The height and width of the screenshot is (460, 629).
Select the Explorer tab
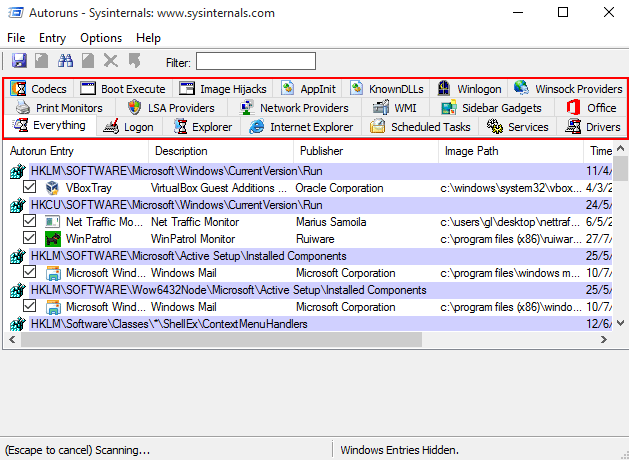(202, 127)
